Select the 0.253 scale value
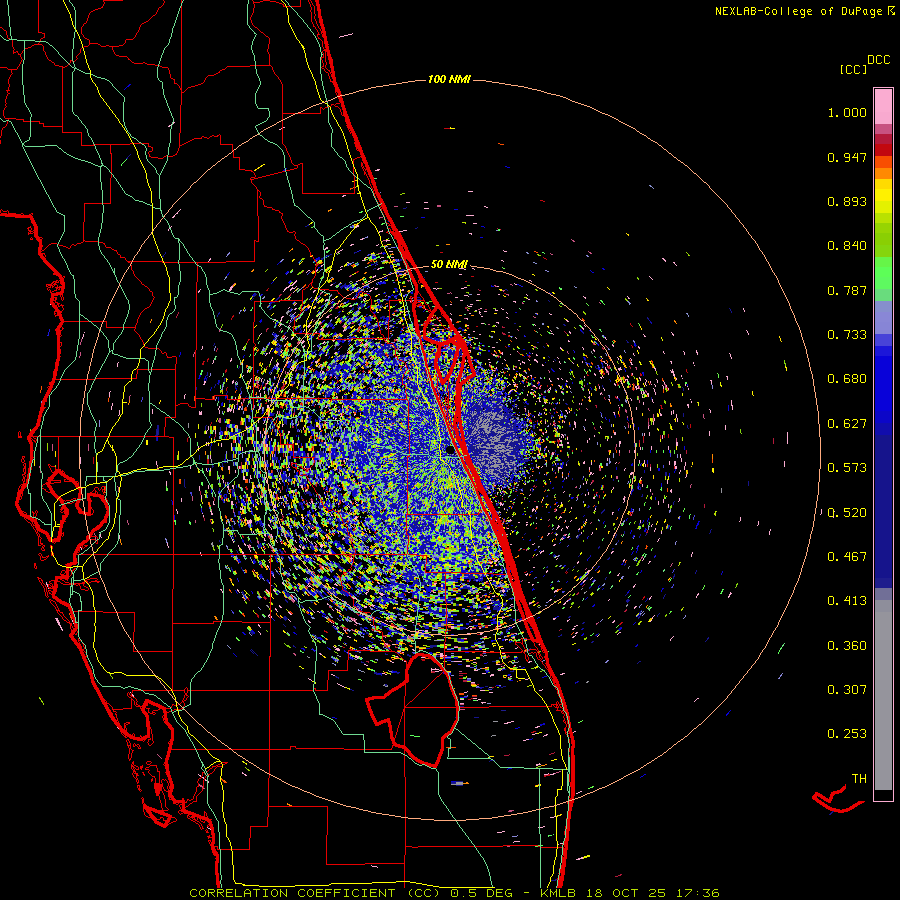This screenshot has width=900, height=900. (847, 734)
